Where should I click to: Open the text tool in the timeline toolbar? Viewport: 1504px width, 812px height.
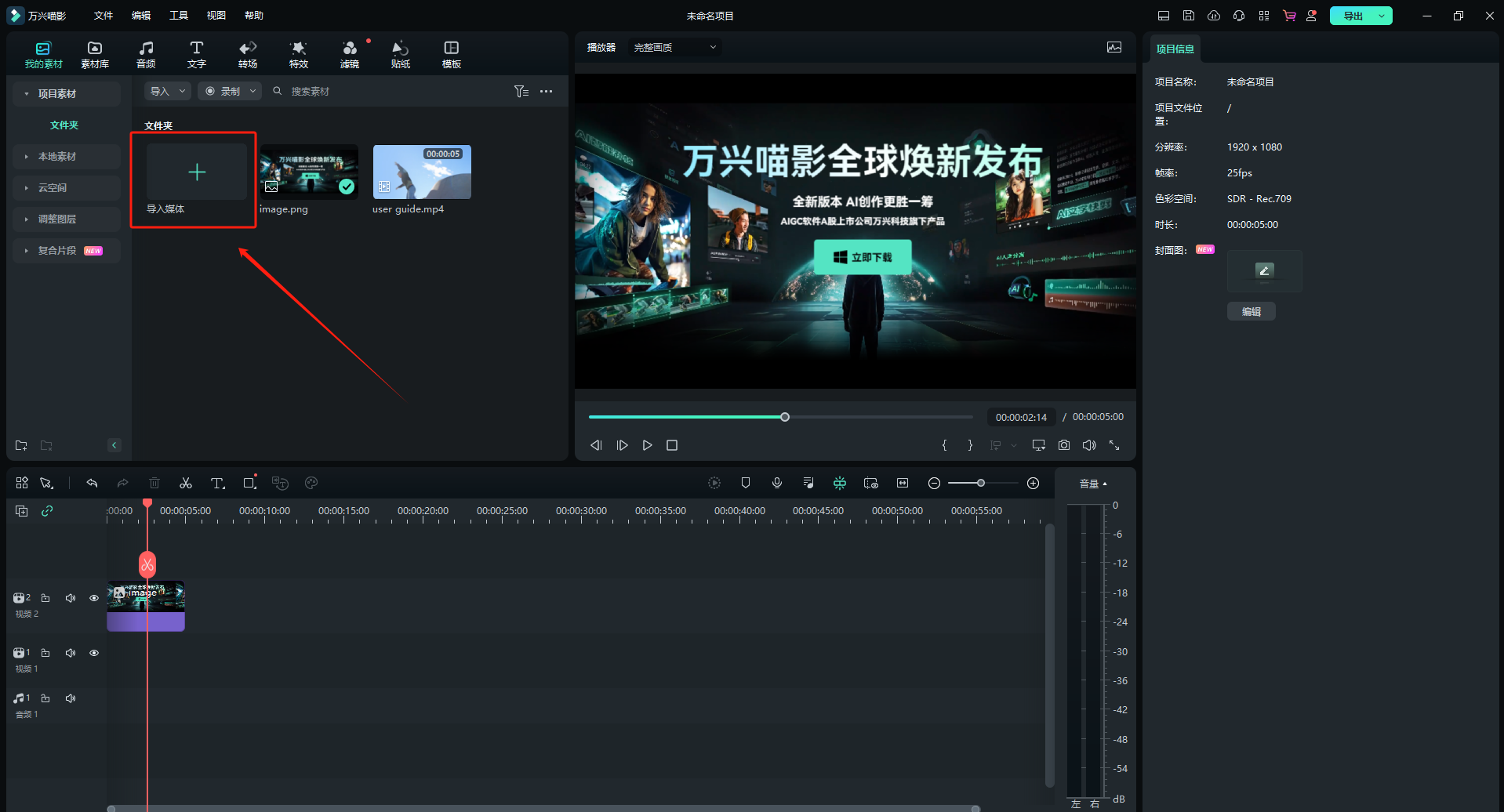217,483
